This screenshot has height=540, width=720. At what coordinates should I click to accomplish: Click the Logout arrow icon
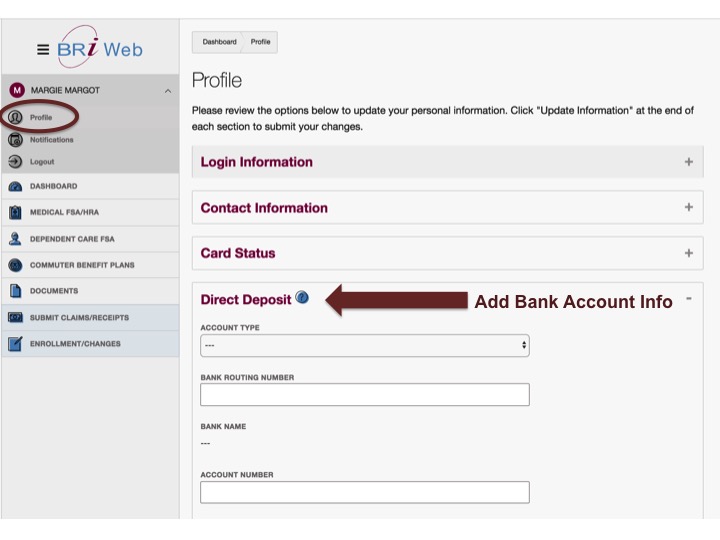click(15, 162)
